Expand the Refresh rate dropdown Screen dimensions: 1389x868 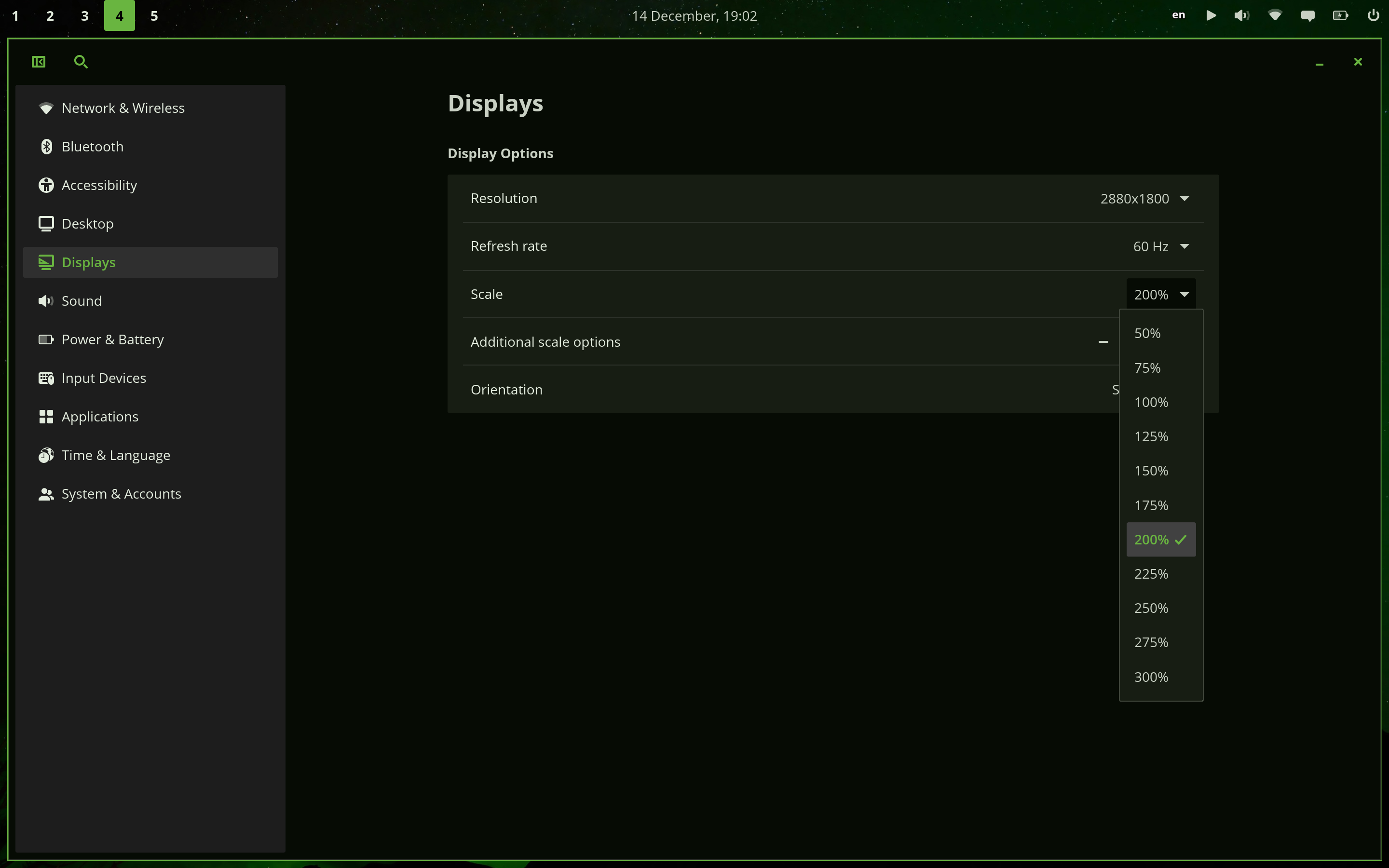[1160, 246]
